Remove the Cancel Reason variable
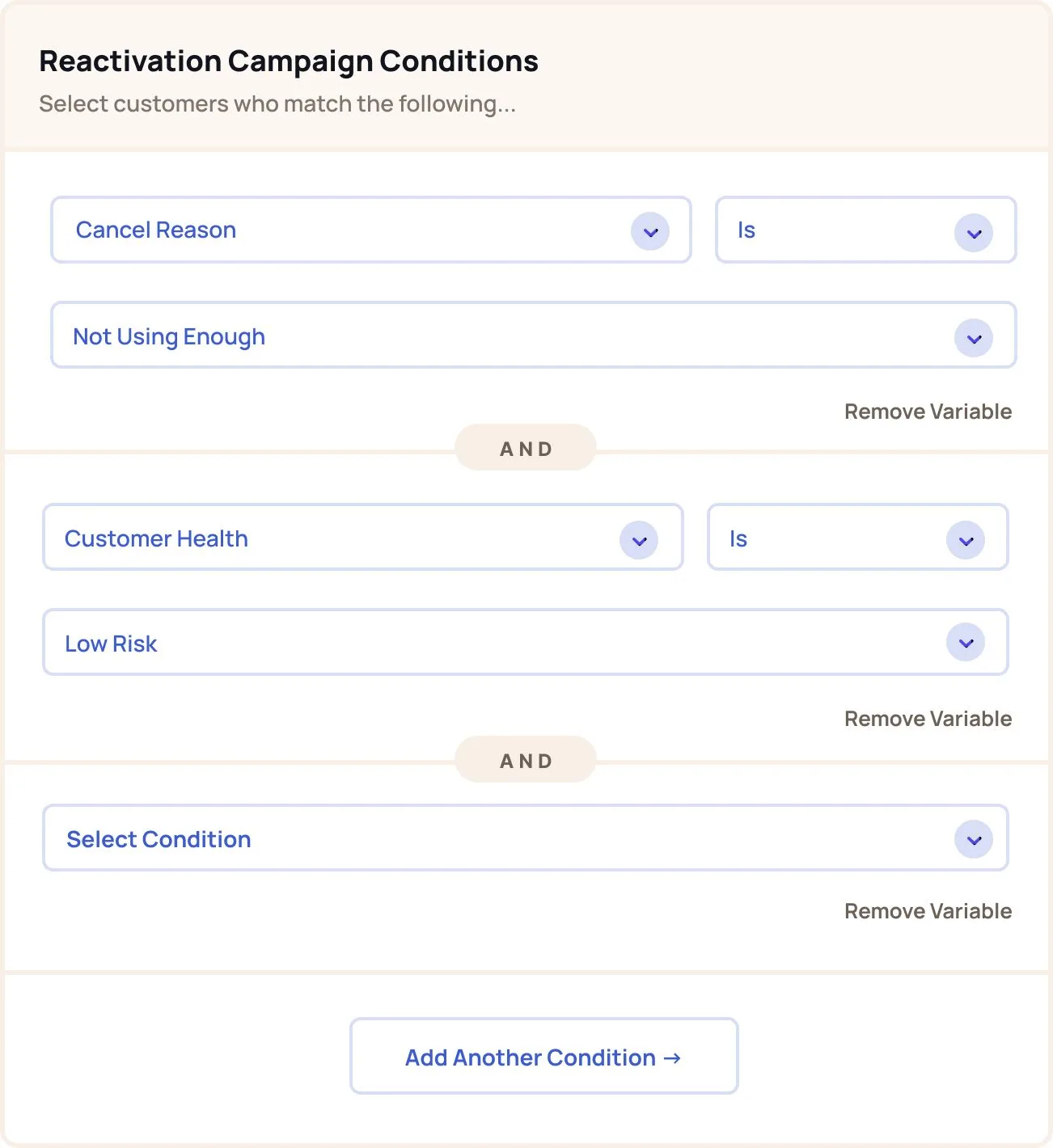 pyautogui.click(x=928, y=412)
